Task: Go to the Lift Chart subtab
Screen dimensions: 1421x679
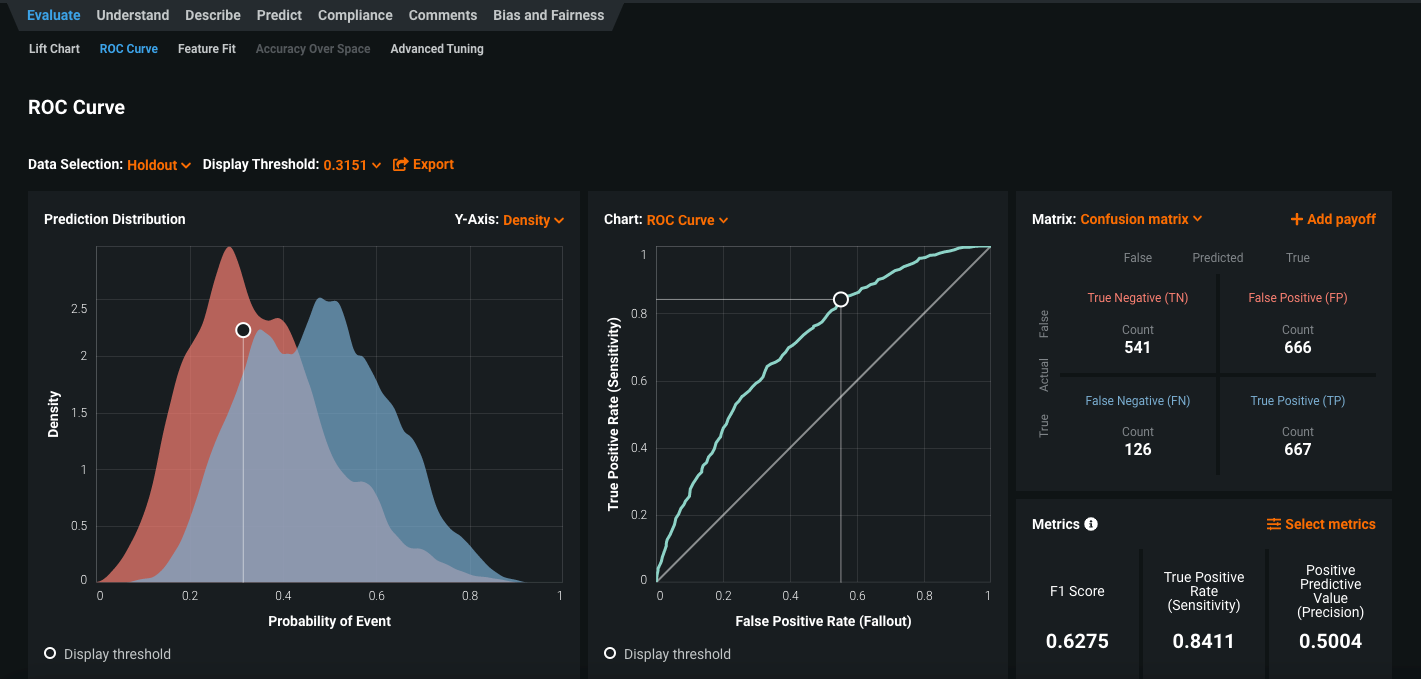Action: 54,49
